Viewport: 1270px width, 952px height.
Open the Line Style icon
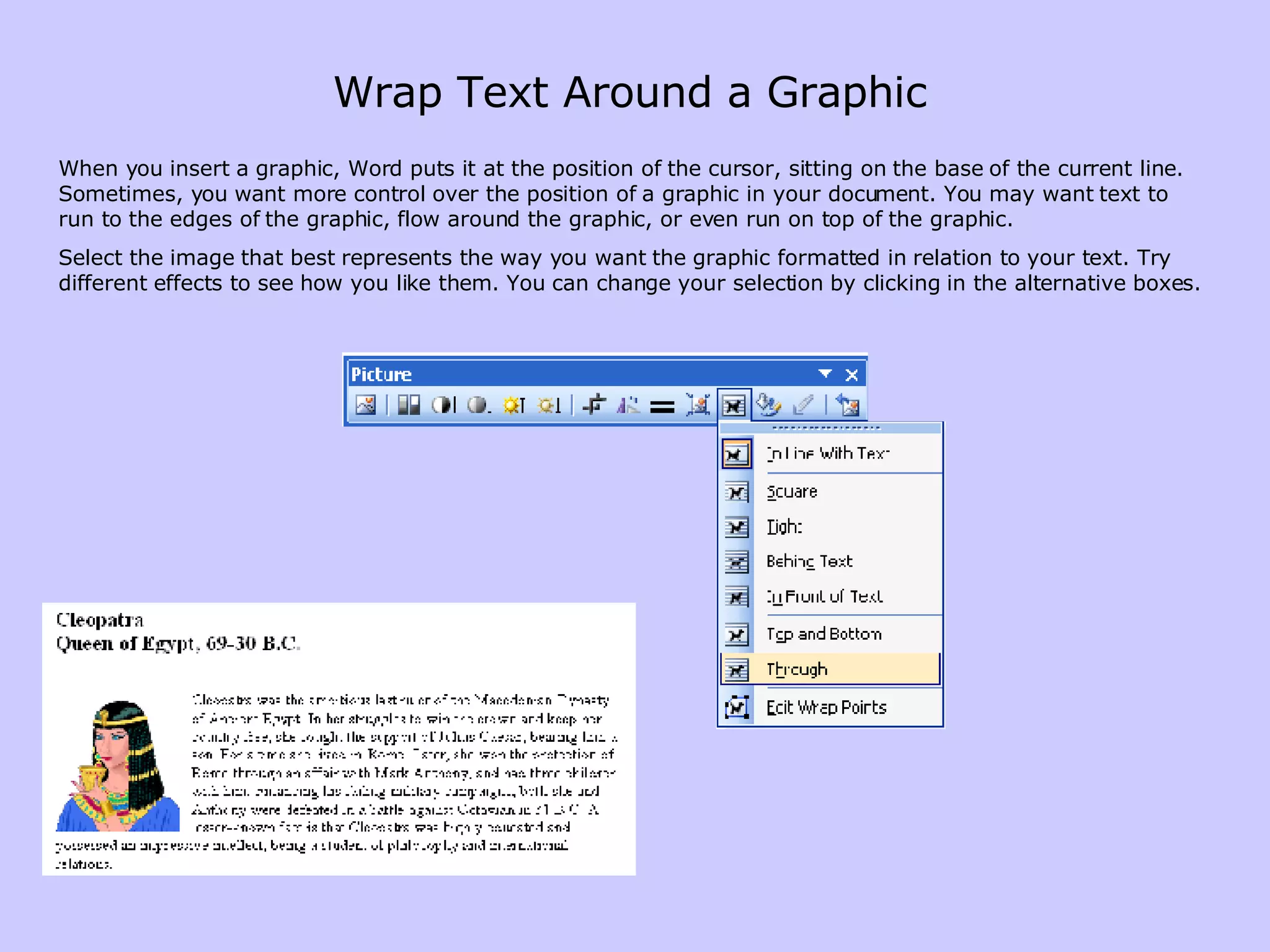[662, 407]
